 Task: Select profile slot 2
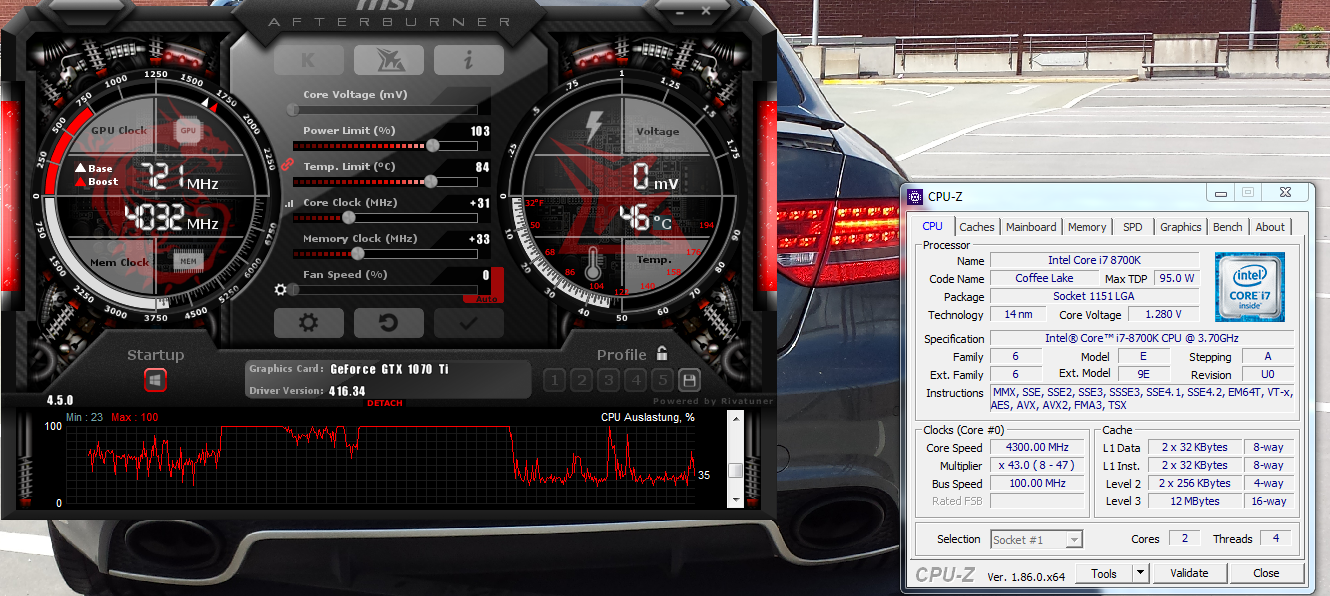(582, 380)
